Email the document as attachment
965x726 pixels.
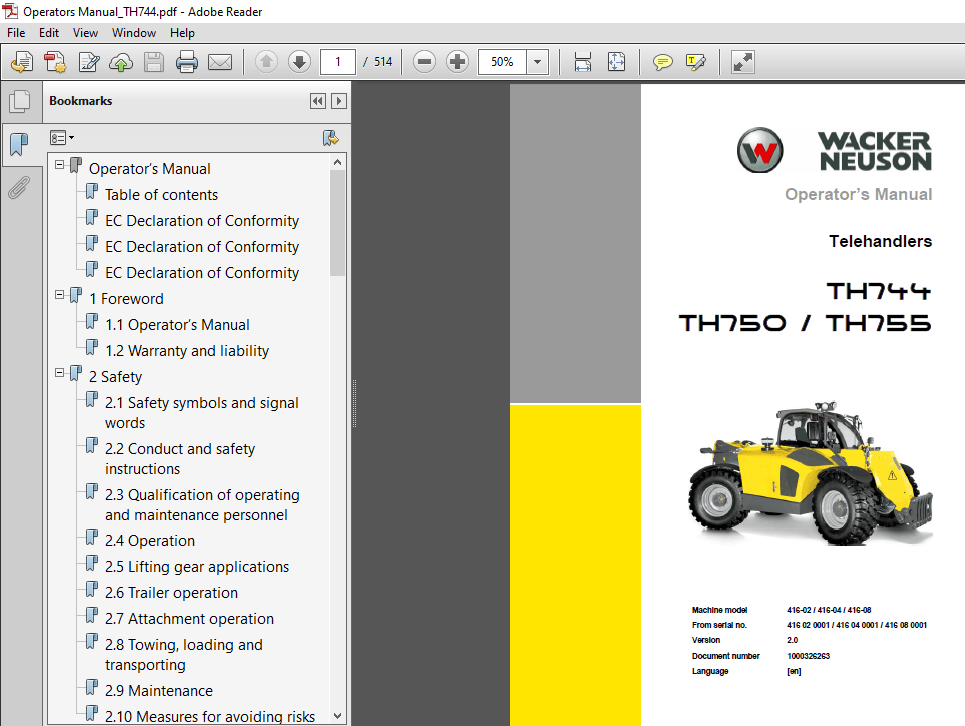pyautogui.click(x=220, y=61)
